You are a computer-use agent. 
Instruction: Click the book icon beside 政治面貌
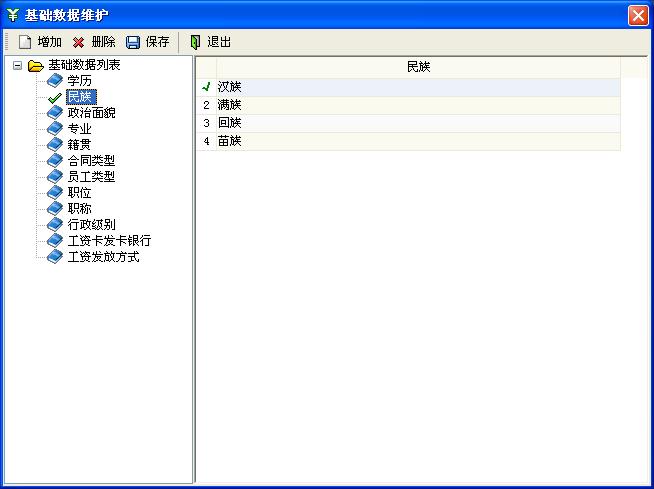point(55,113)
